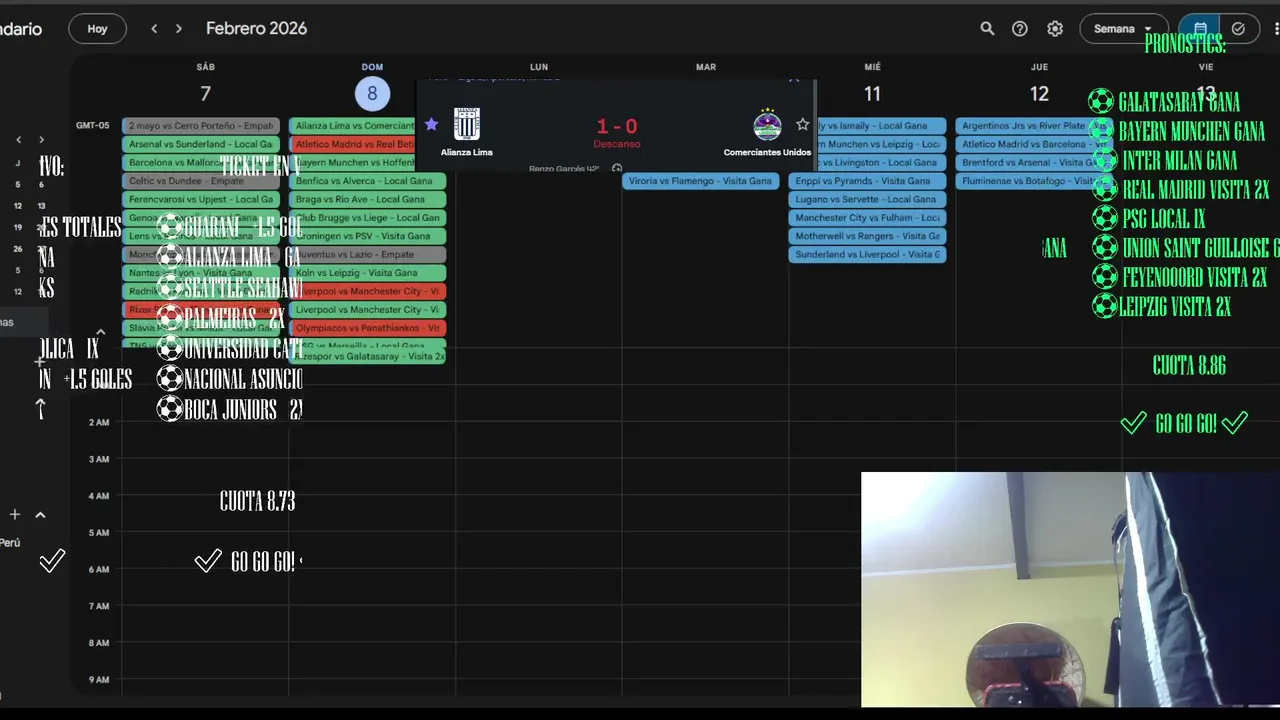Select Wednesday 11 day header
Image resolution: width=1280 pixels, height=720 pixels.
[873, 93]
